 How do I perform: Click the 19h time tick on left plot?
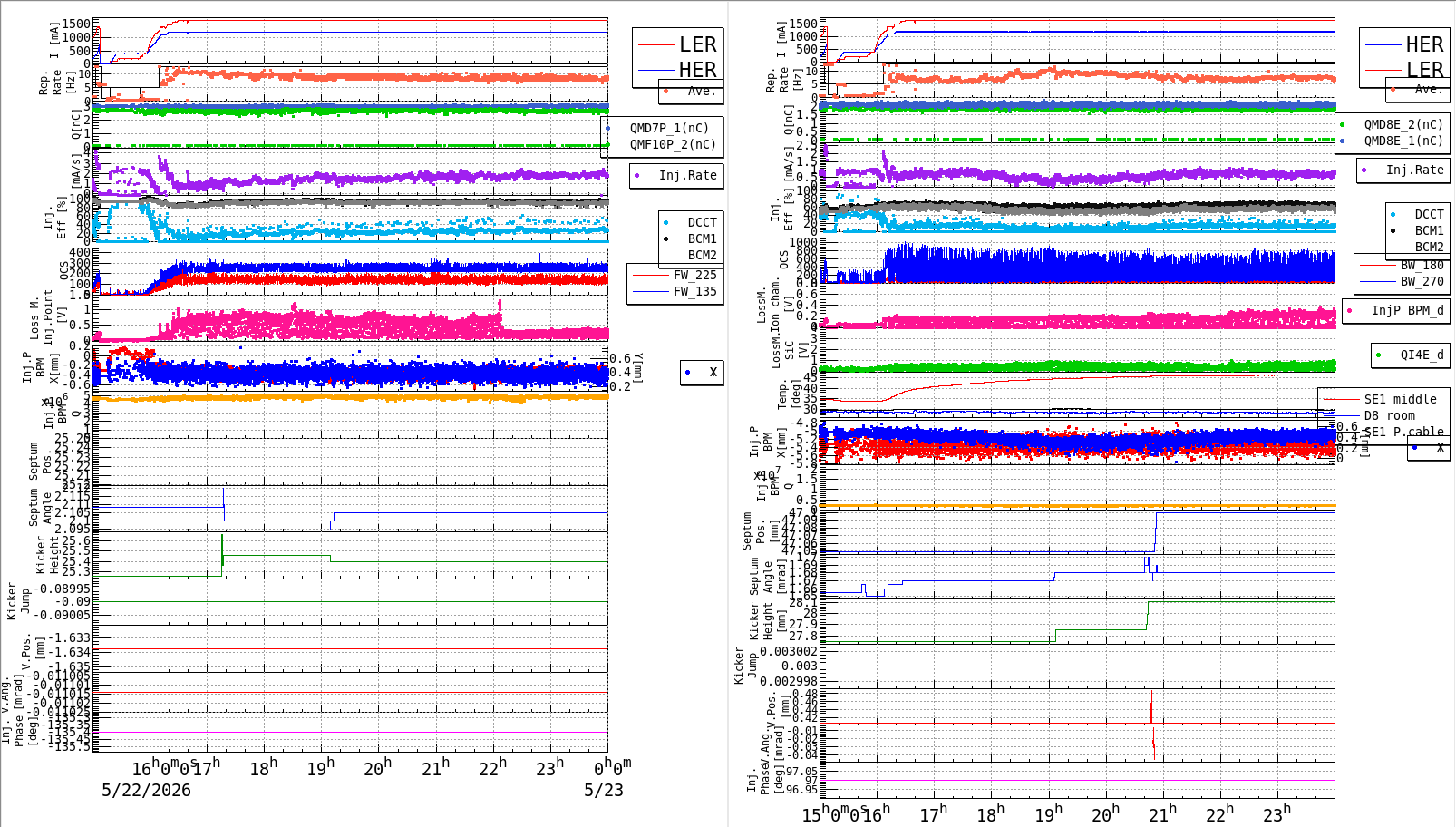[320, 768]
